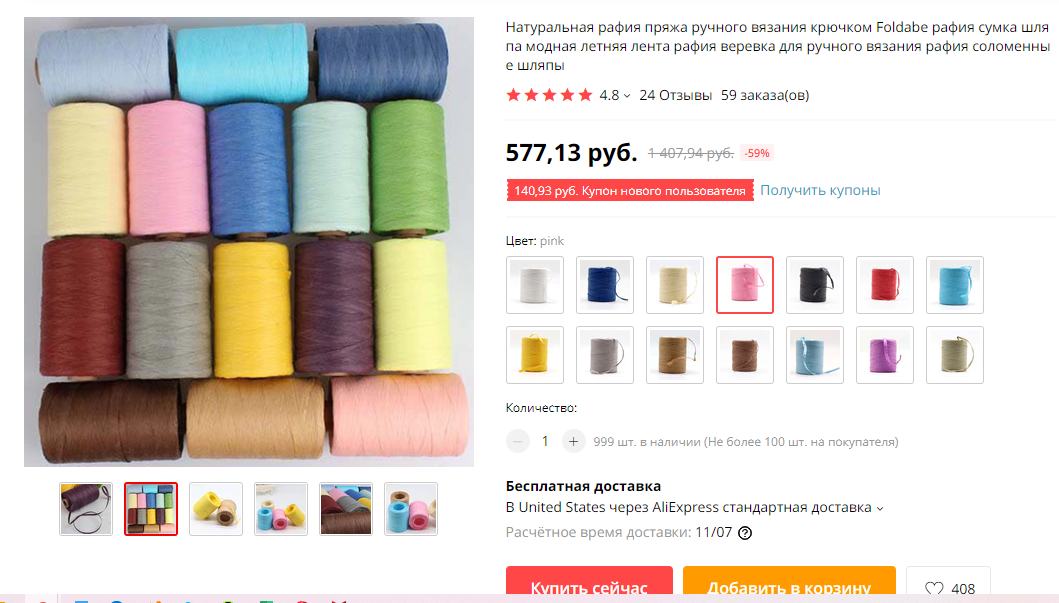
Task: Click the Добавить в корзину button
Action: click(789, 584)
